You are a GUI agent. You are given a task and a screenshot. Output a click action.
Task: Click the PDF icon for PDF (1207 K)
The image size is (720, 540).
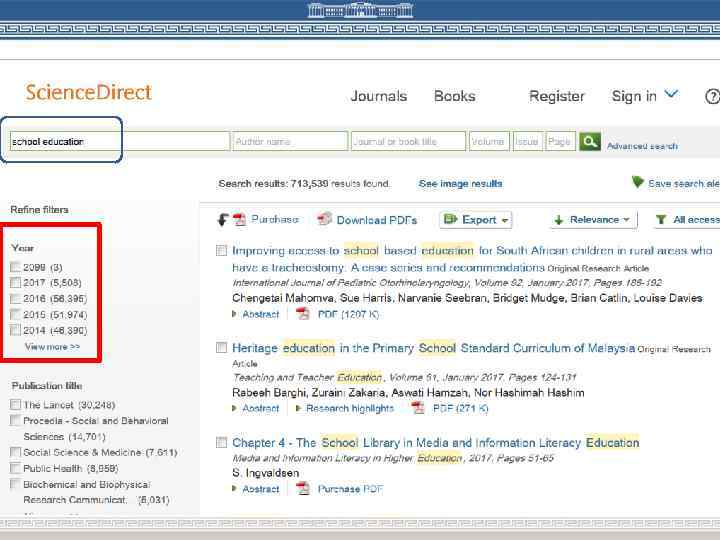(x=303, y=314)
